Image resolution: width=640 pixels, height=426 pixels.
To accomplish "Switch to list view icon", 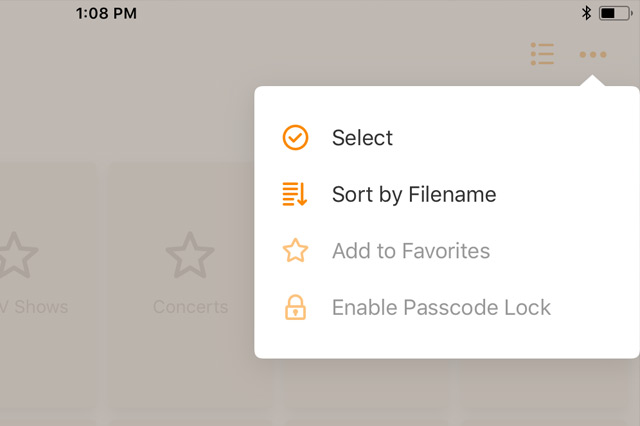I will (542, 54).
